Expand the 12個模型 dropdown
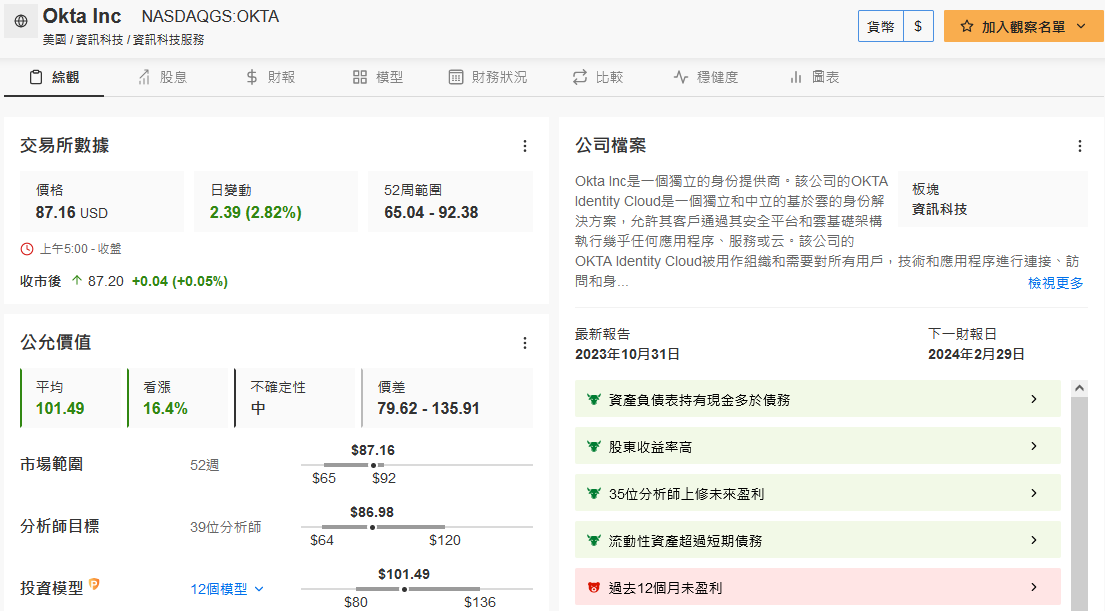1105x611 pixels. pos(227,589)
